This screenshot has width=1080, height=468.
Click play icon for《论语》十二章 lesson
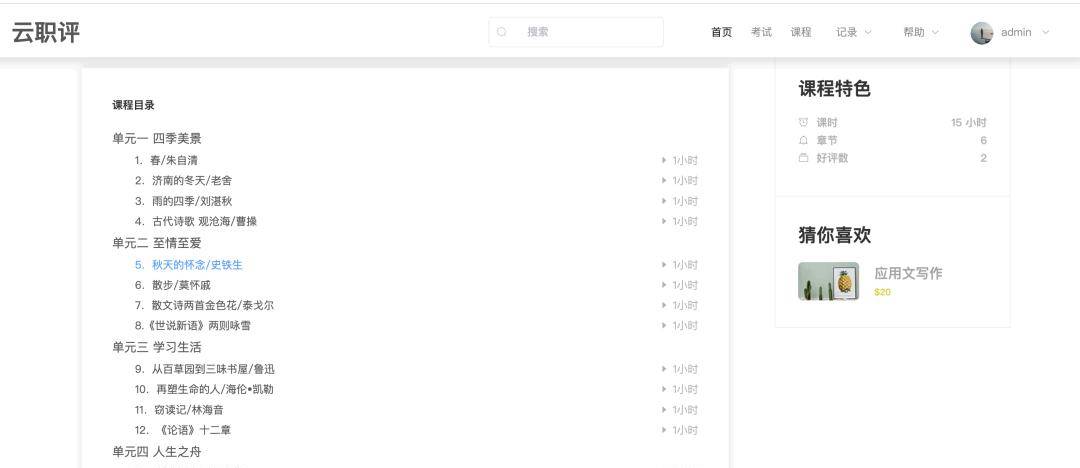pos(664,430)
